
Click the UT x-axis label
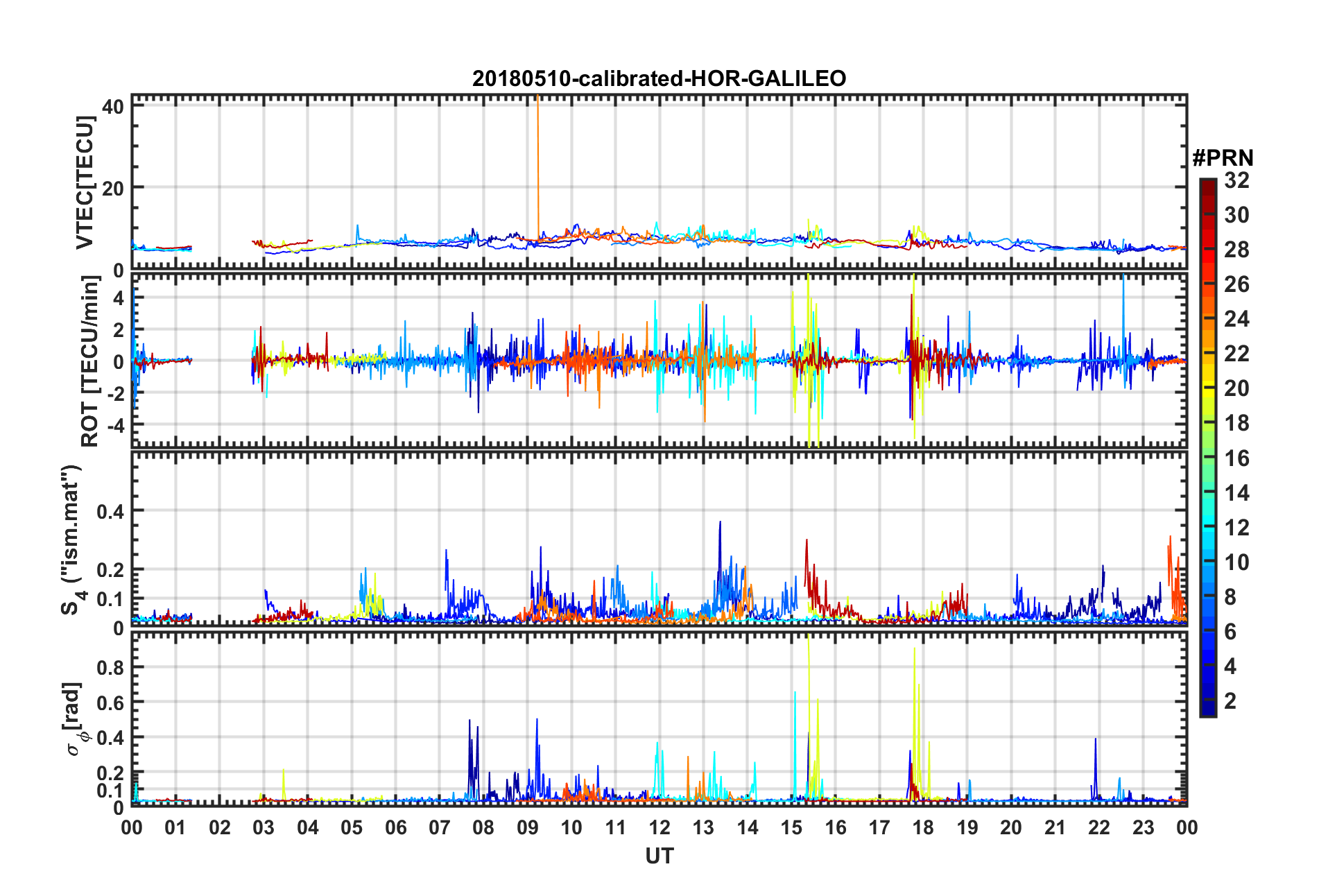[x=659, y=856]
